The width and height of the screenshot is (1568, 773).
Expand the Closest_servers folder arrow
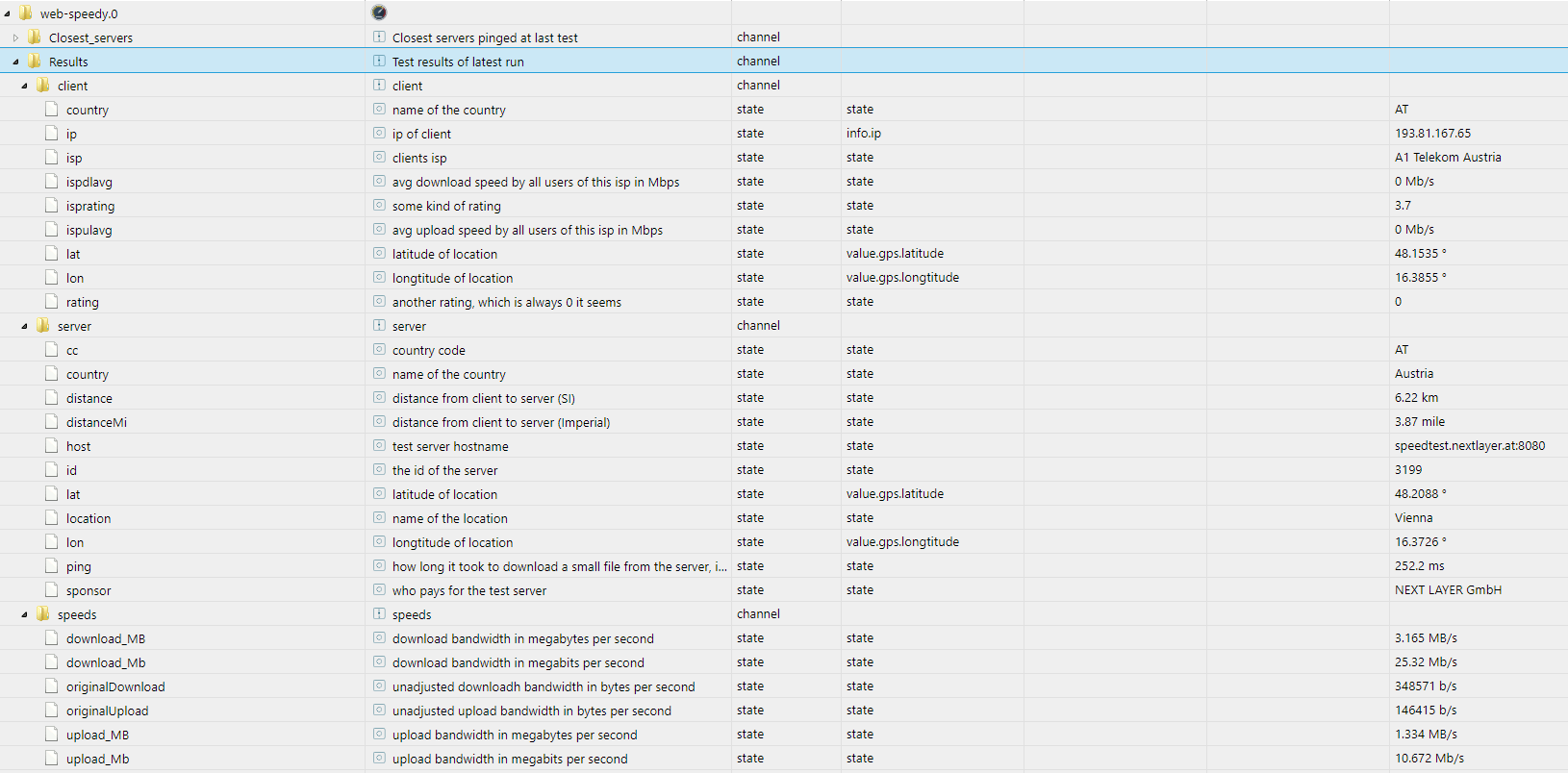point(15,37)
